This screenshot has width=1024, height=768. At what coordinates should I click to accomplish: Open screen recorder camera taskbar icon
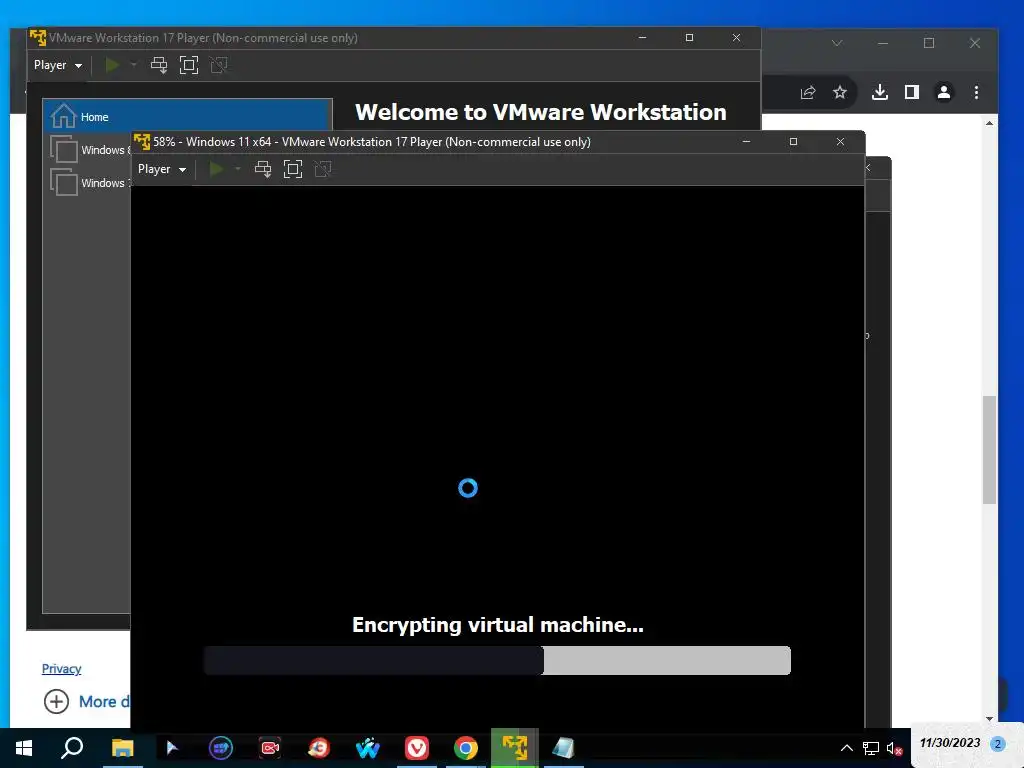(x=270, y=748)
